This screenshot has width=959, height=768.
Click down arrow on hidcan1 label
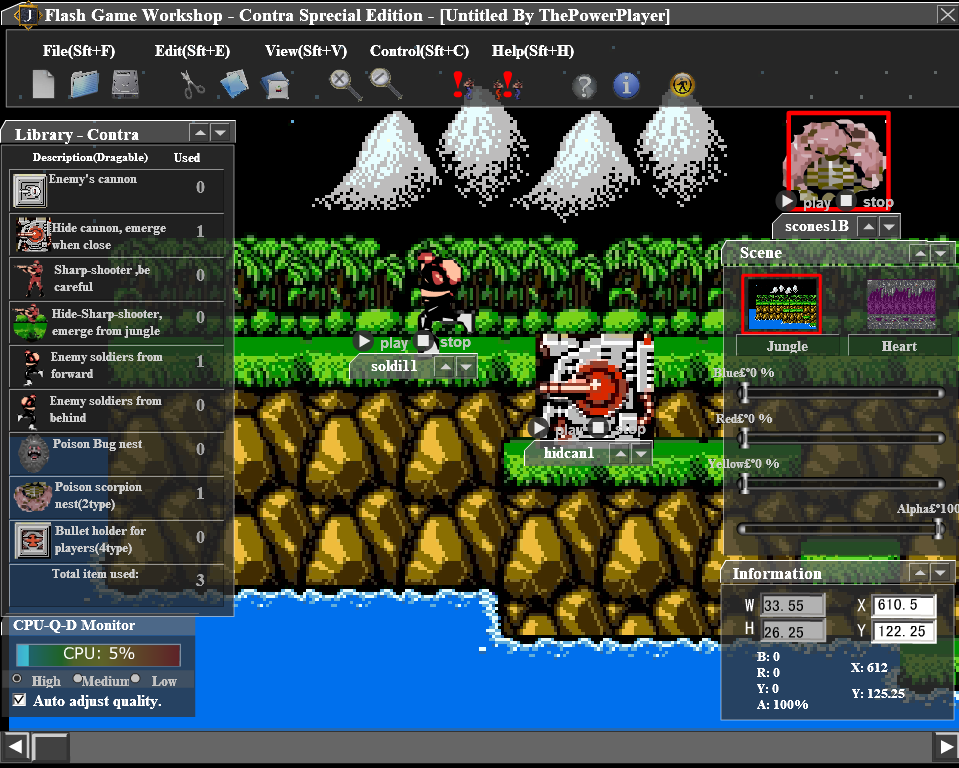[641, 454]
